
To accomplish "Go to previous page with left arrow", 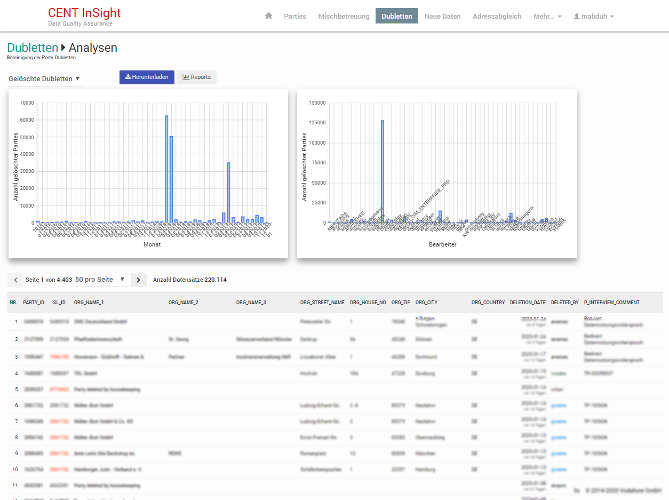I will [x=15, y=280].
